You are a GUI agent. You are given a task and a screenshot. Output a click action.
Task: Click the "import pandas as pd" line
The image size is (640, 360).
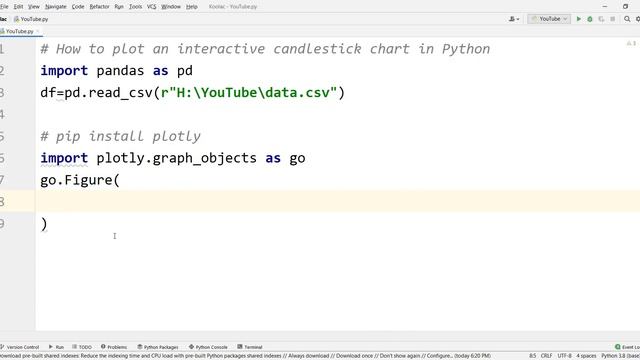coord(116,71)
